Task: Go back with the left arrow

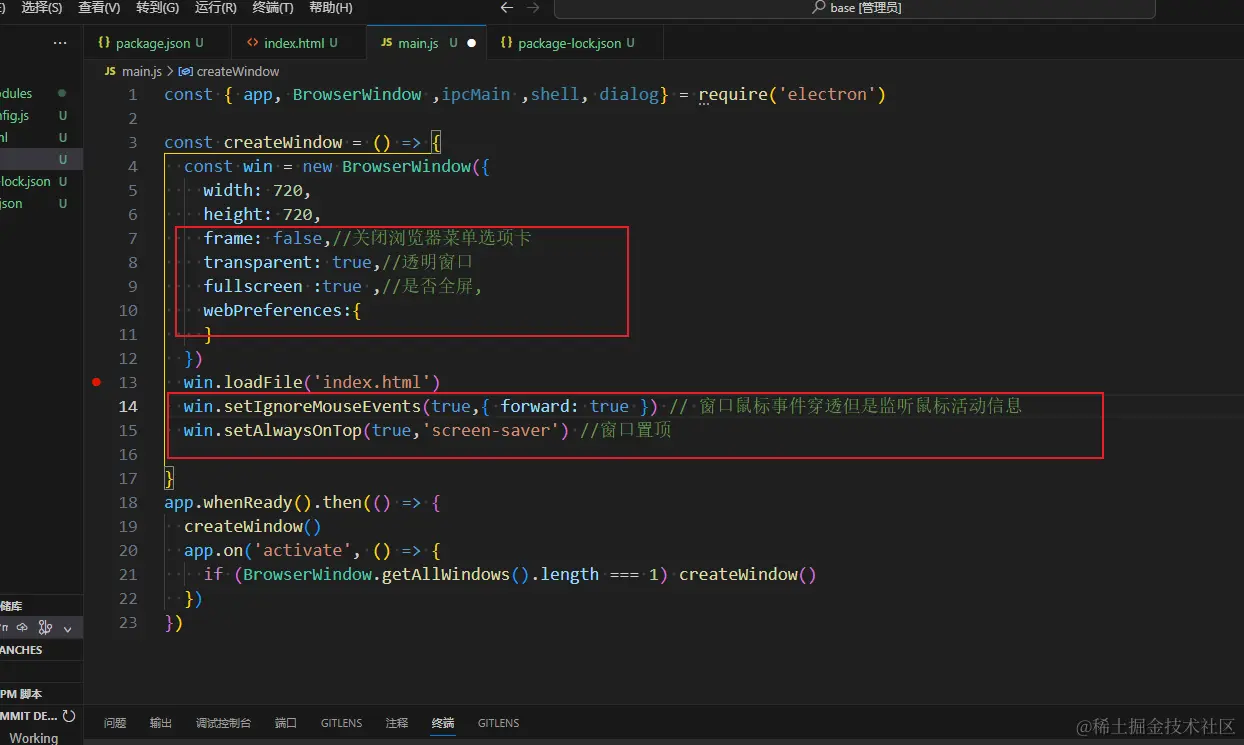Action: (x=507, y=8)
